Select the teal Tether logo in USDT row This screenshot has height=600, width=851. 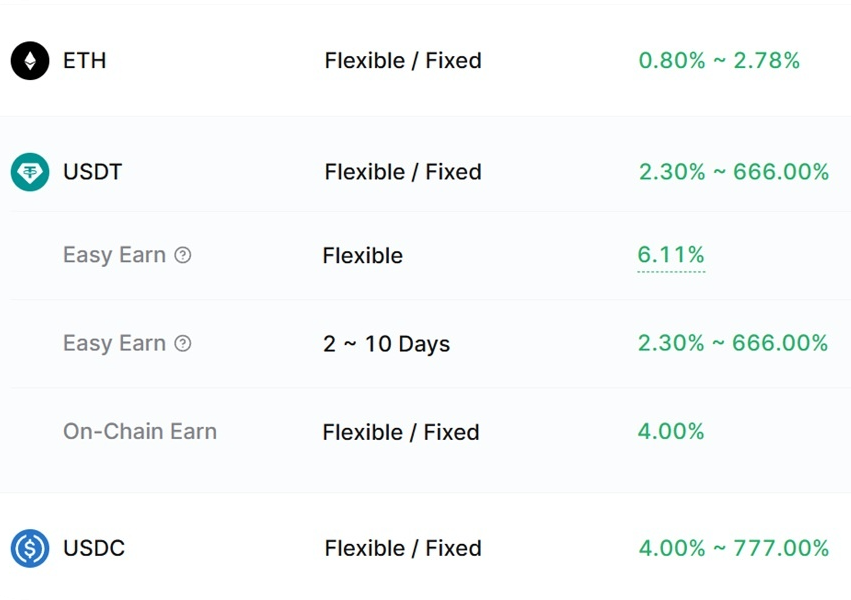29,172
